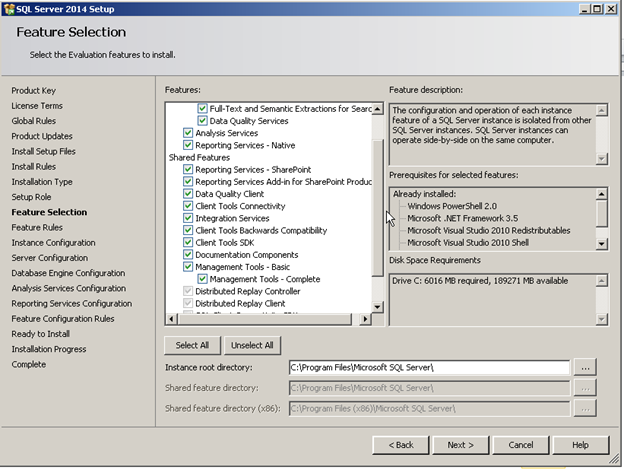Image resolution: width=624 pixels, height=470 pixels.
Task: Click Prerequisites list scroll down arrow
Action: coord(601,244)
